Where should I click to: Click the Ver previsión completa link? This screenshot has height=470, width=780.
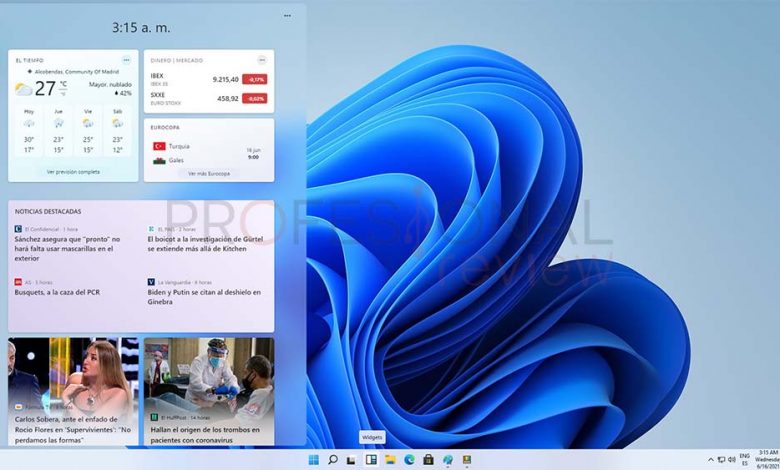(73, 172)
